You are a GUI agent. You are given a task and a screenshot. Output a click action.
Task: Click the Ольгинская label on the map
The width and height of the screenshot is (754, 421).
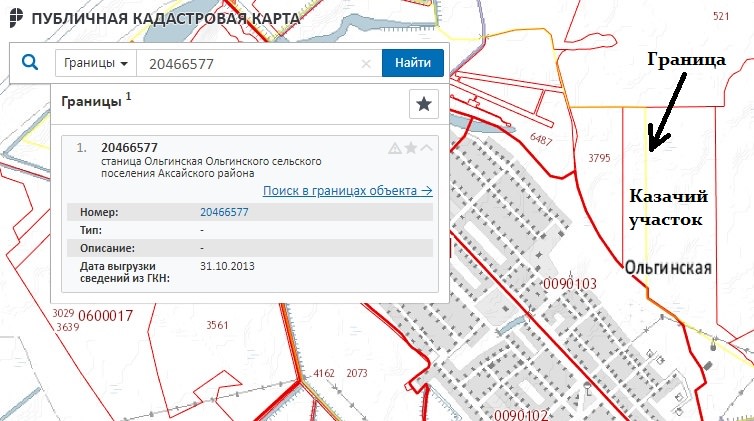[668, 268]
